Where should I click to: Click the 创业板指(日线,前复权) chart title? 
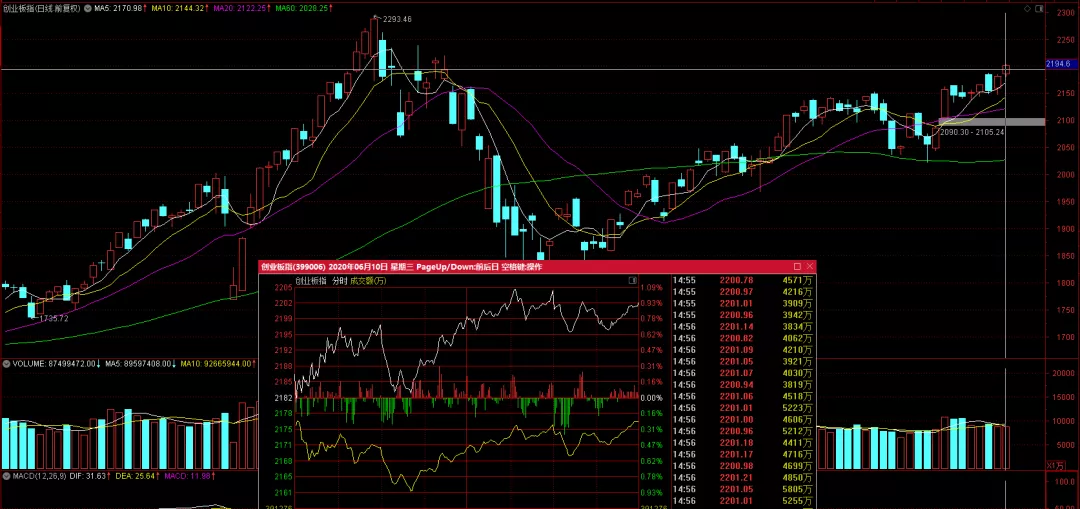pyautogui.click(x=41, y=8)
